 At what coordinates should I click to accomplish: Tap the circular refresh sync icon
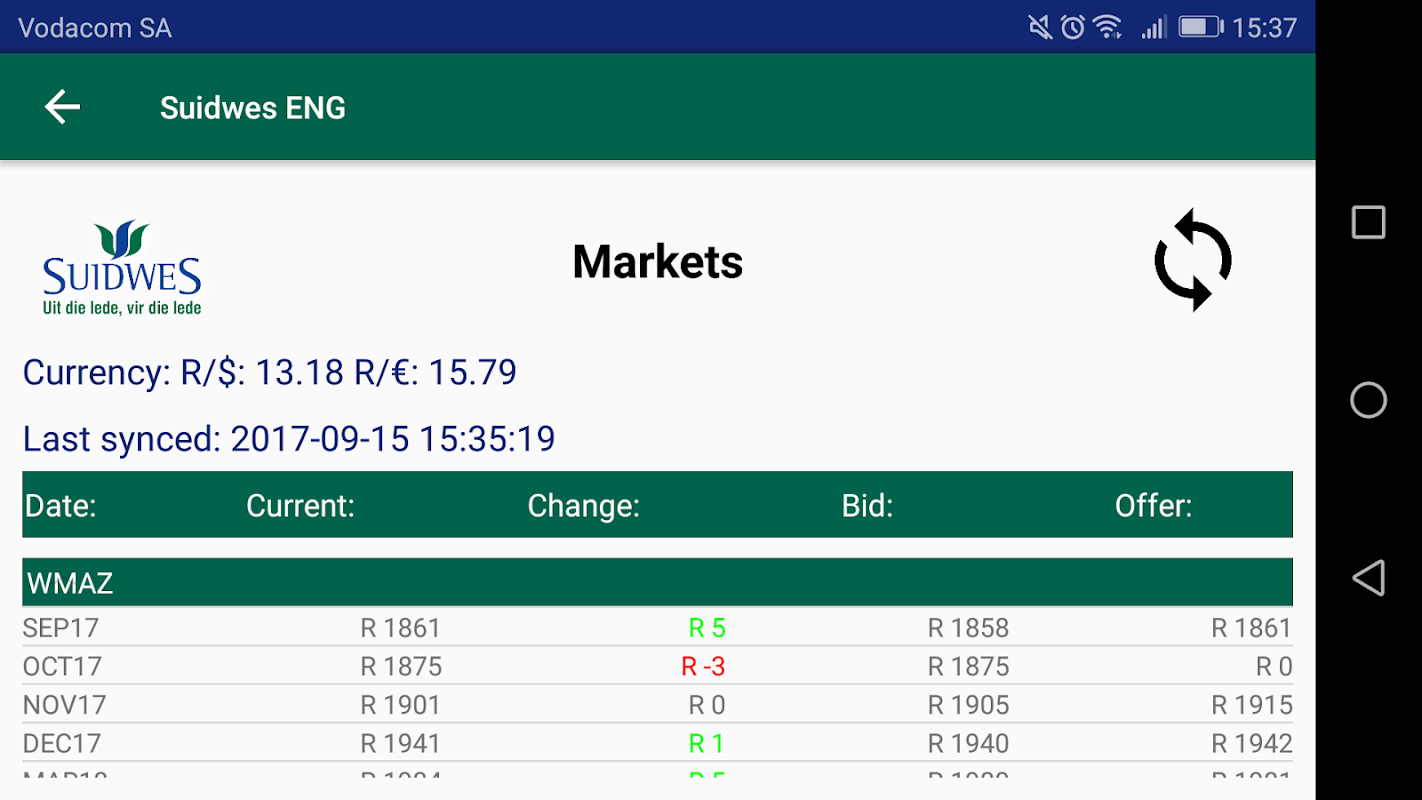tap(1192, 260)
